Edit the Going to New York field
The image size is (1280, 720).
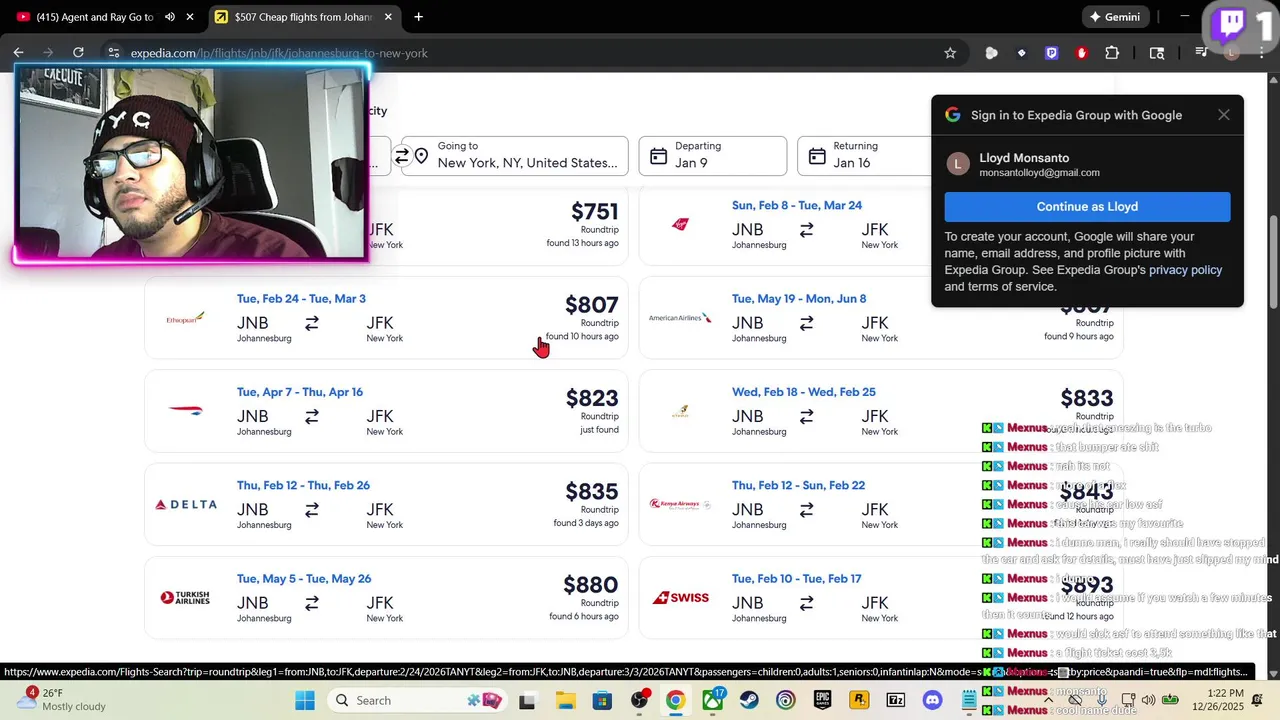[x=515, y=155]
